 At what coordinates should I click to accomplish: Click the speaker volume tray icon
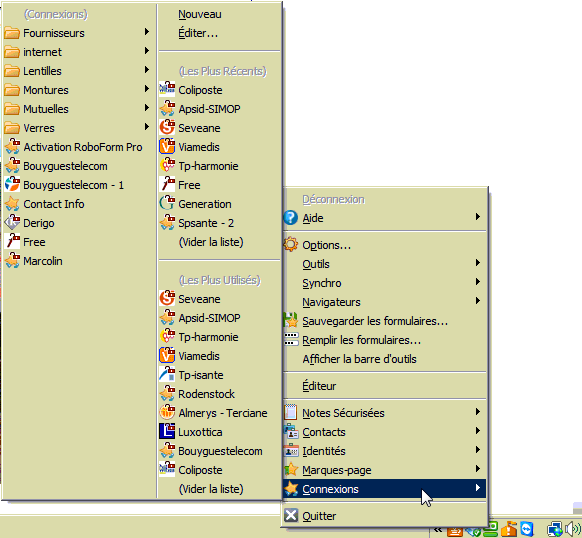coord(572,529)
